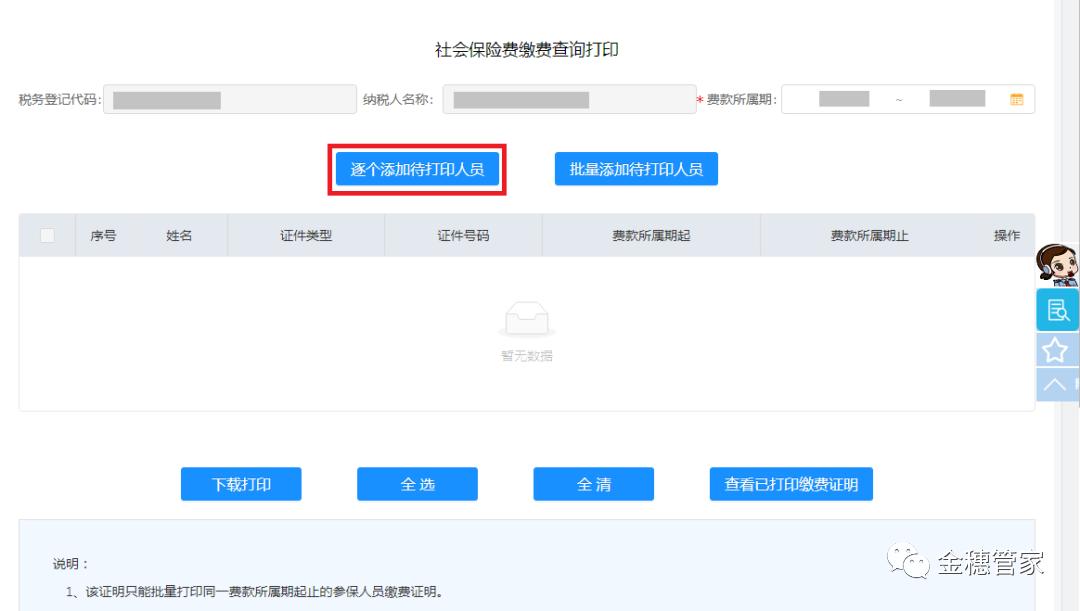1080x611 pixels.
Task: Click the 逐个添加待打印人员 button
Action: tap(417, 169)
